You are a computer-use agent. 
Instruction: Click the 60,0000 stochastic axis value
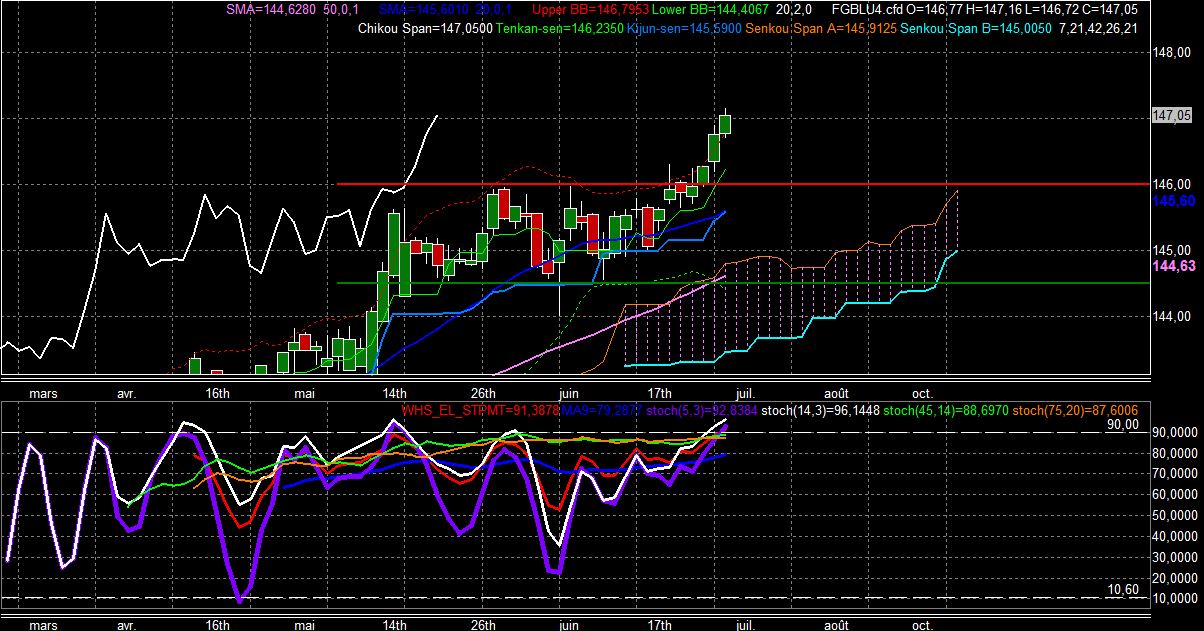click(1174, 494)
